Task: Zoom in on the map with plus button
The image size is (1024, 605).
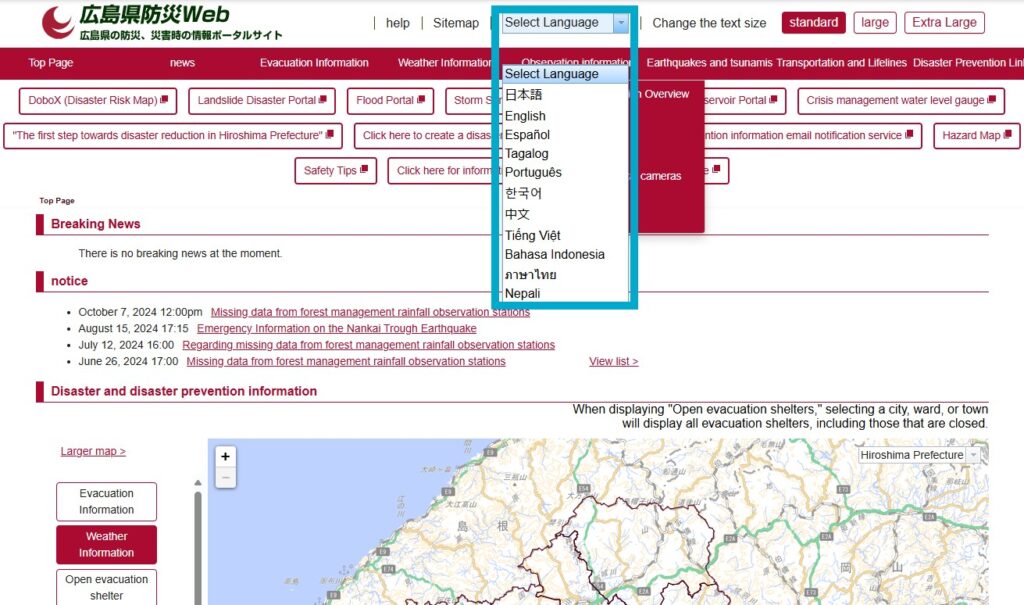Action: pos(226,456)
